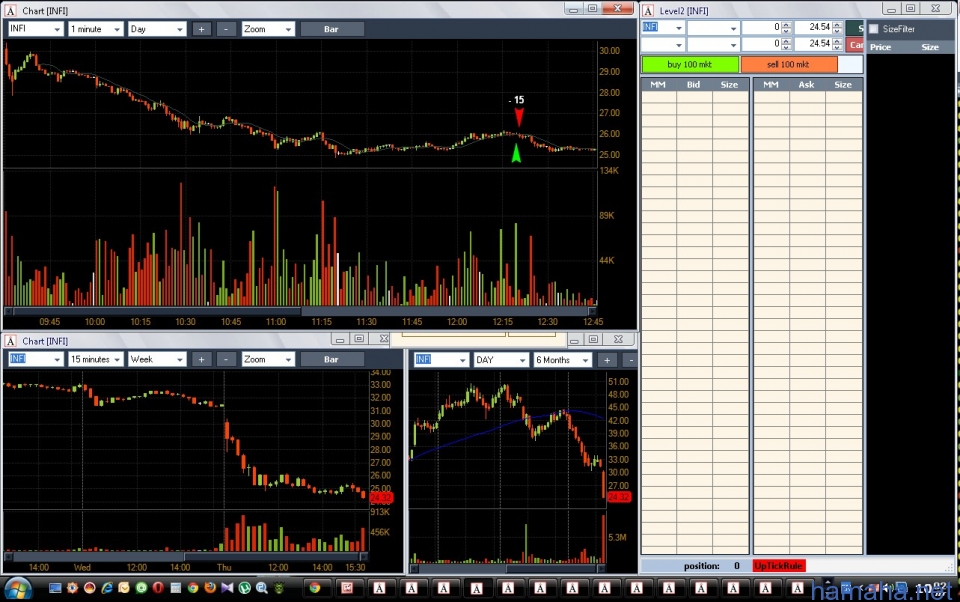Click the Bar chart type button on top chart

[x=331, y=29]
